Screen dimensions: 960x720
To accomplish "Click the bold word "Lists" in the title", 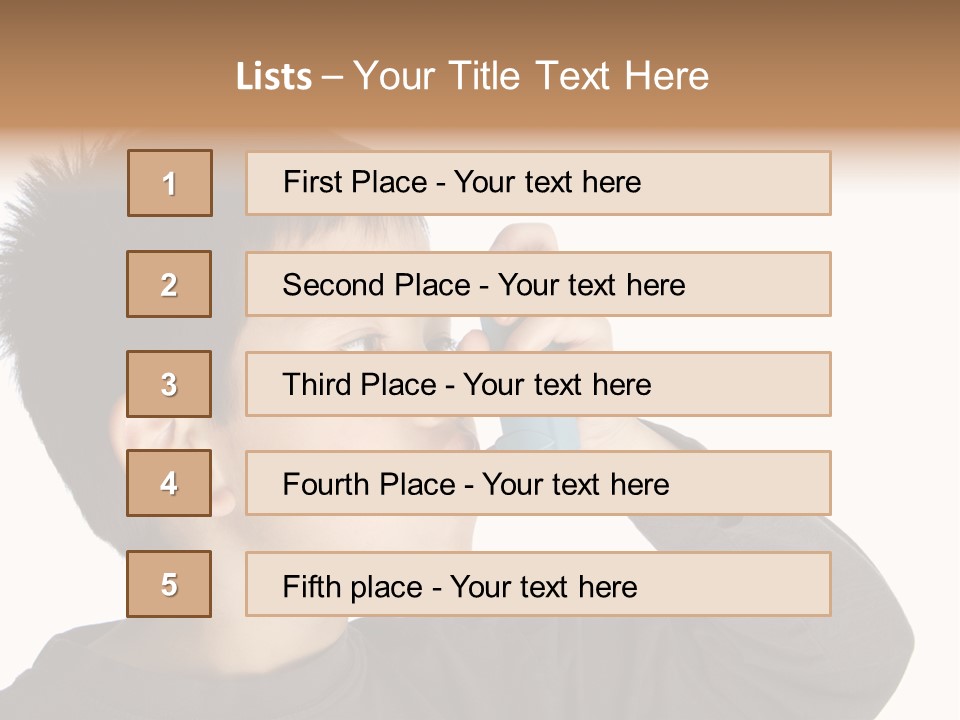I will (274, 77).
